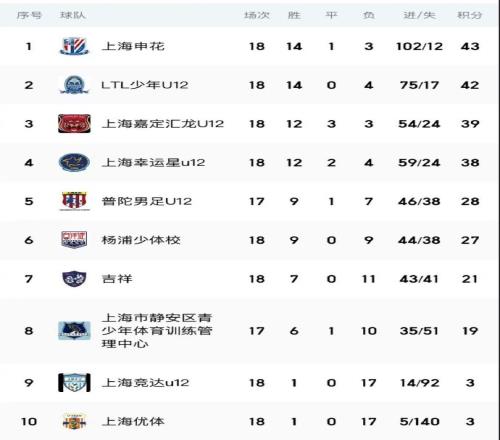Open the 上海申花 team name link
The height and width of the screenshot is (440, 500).
(x=133, y=46)
